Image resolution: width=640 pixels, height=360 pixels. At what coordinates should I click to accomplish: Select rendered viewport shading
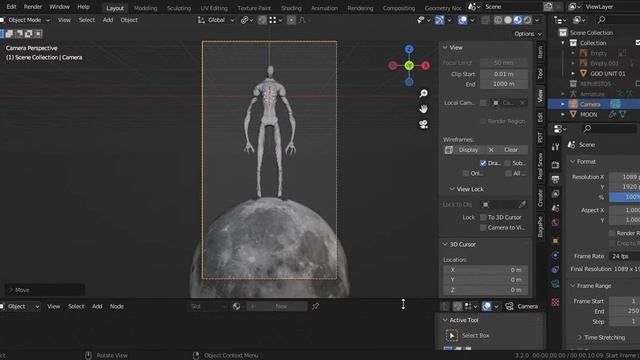(527, 20)
